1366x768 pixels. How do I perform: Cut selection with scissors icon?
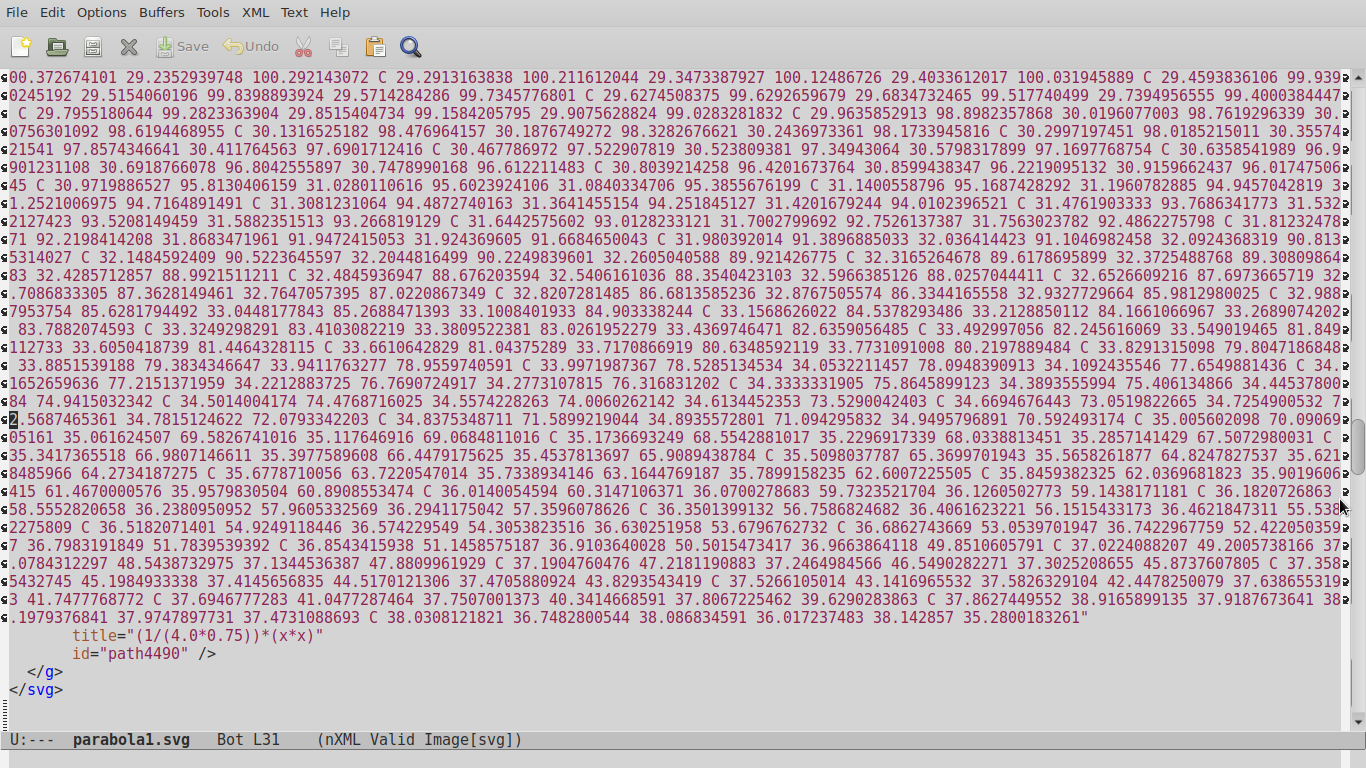pos(303,47)
